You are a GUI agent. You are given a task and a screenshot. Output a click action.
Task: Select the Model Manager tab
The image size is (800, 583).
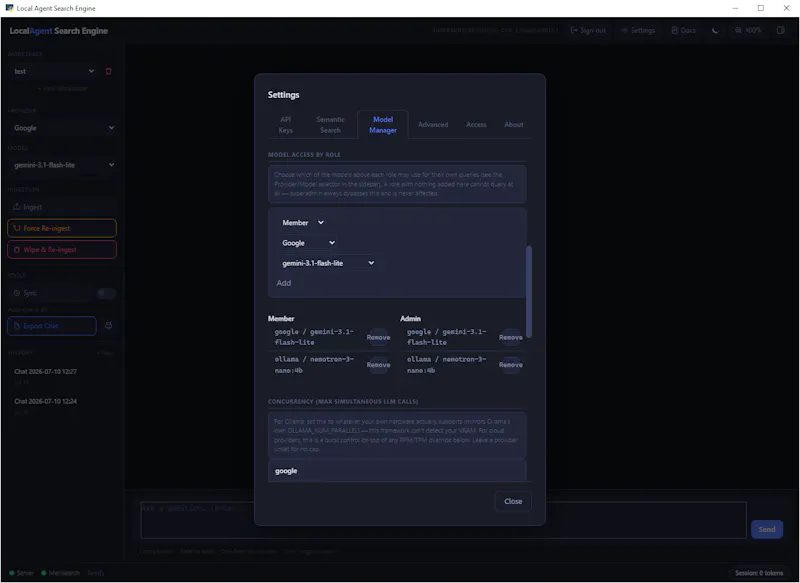(x=383, y=125)
